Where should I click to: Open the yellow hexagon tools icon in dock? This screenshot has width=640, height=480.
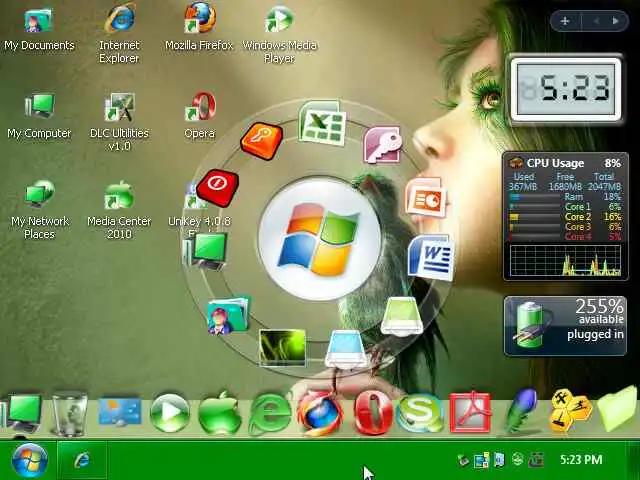570,411
